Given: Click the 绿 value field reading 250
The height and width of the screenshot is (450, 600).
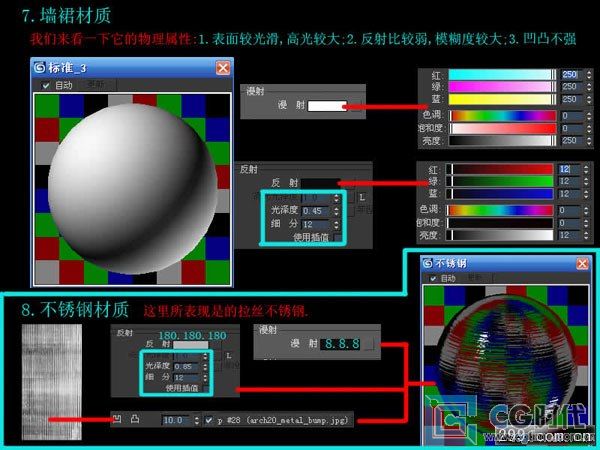Looking at the screenshot, I should 572,87.
